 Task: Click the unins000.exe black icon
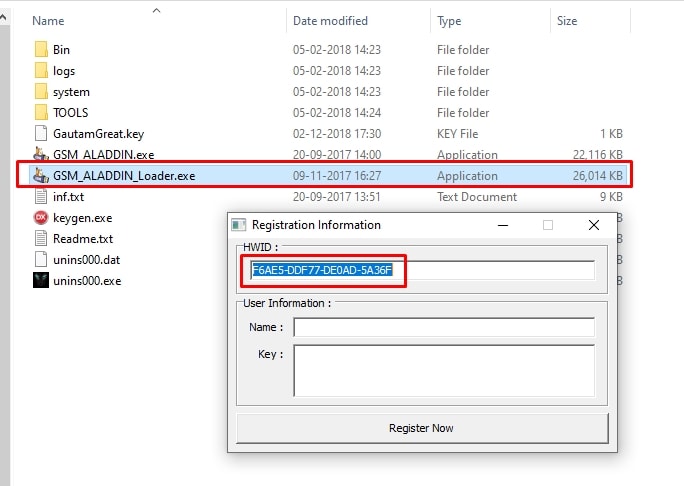(x=41, y=280)
